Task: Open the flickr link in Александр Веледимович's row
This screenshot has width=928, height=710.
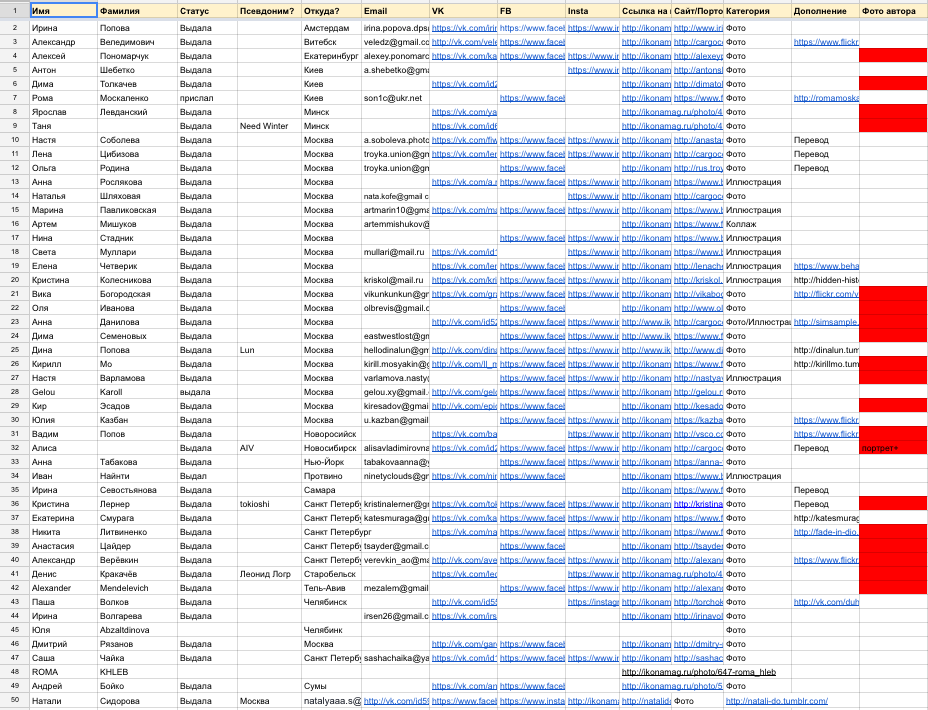Action: 826,42
